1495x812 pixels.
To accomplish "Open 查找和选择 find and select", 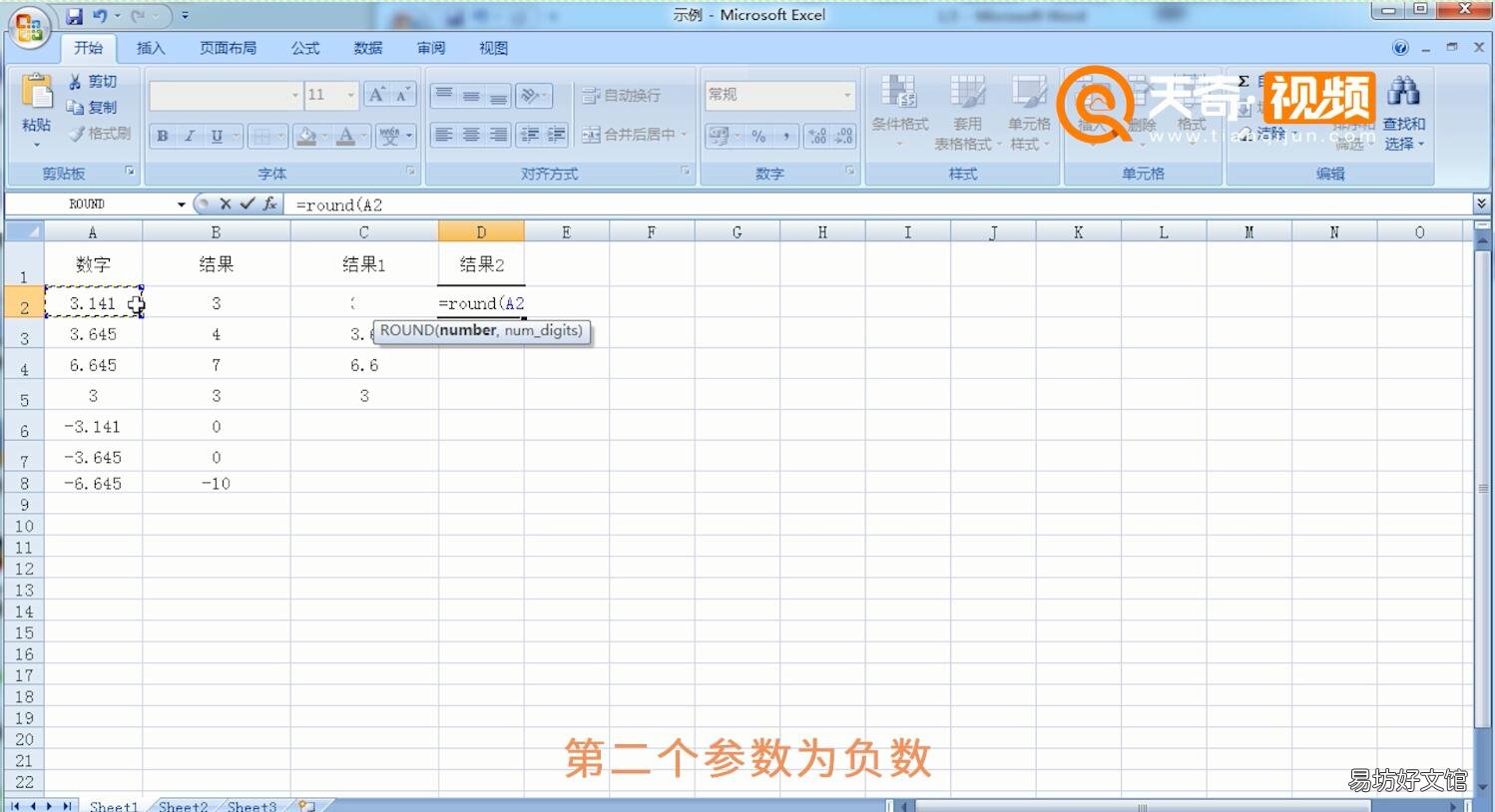I will [x=1404, y=112].
